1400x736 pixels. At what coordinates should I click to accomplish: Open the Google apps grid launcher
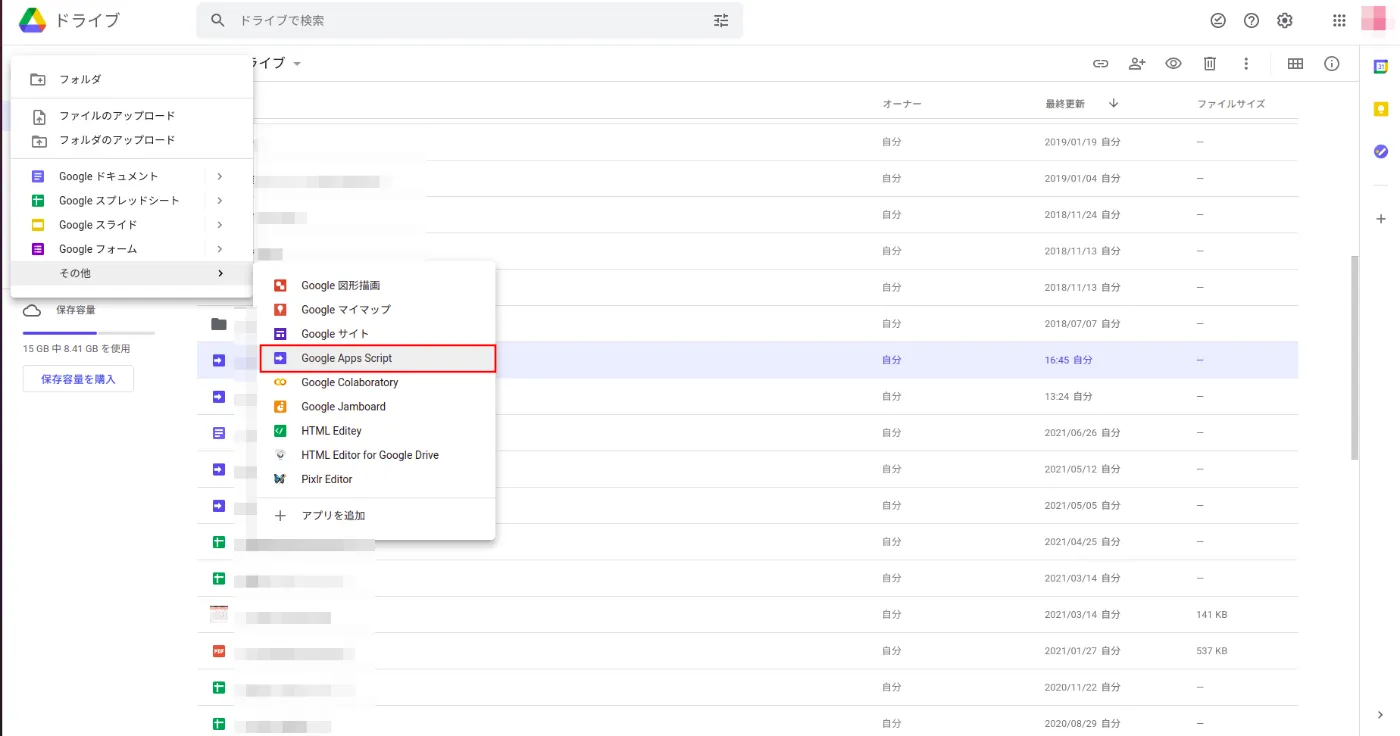[1340, 20]
